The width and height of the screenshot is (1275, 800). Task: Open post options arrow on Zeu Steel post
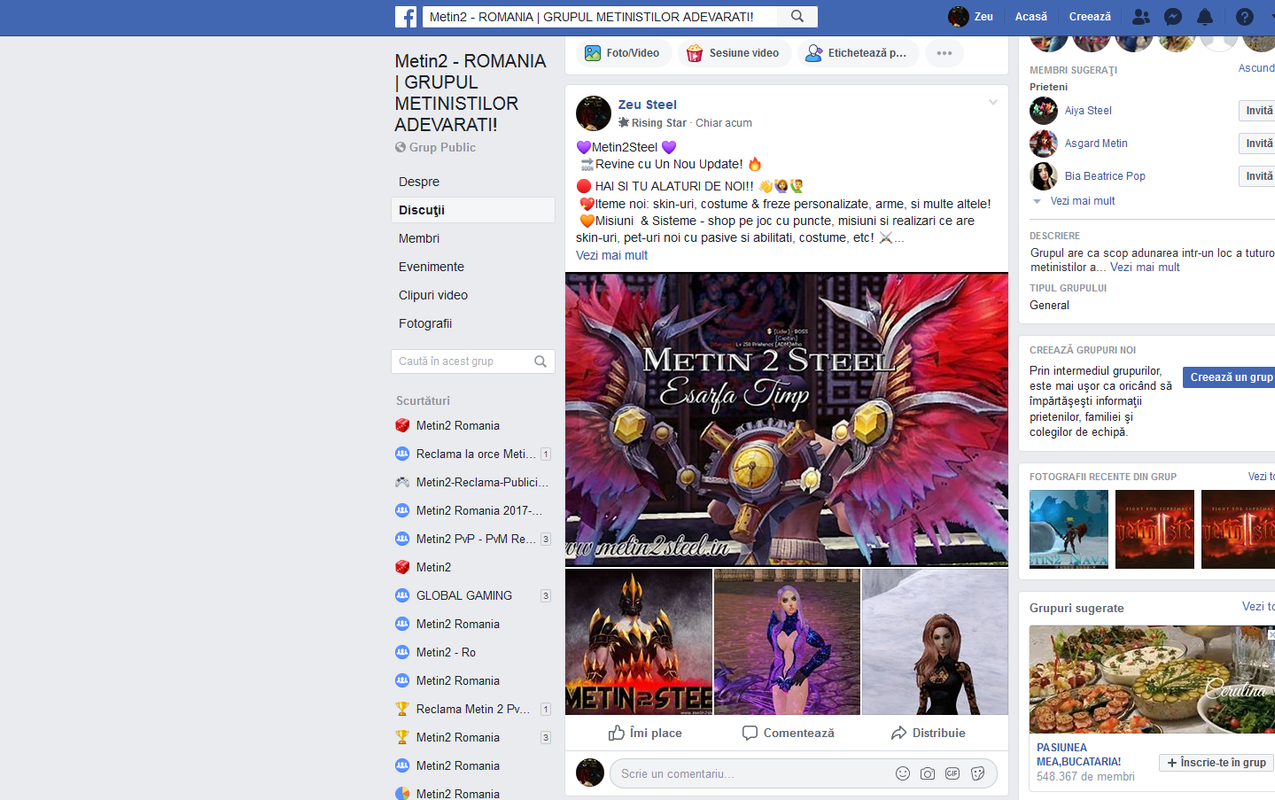point(993,102)
